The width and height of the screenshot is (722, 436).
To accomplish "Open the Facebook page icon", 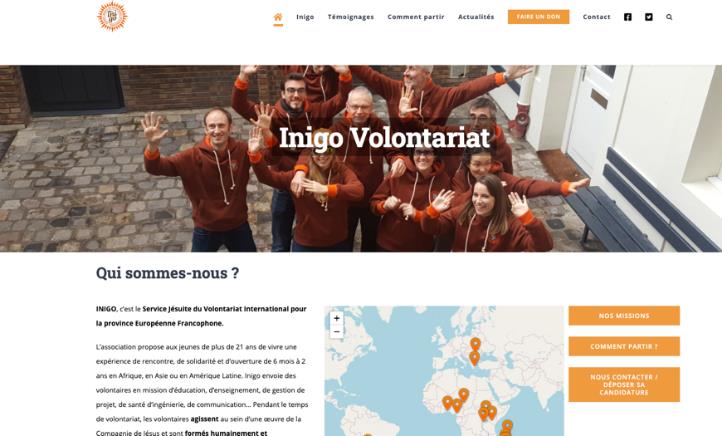I will (x=628, y=17).
